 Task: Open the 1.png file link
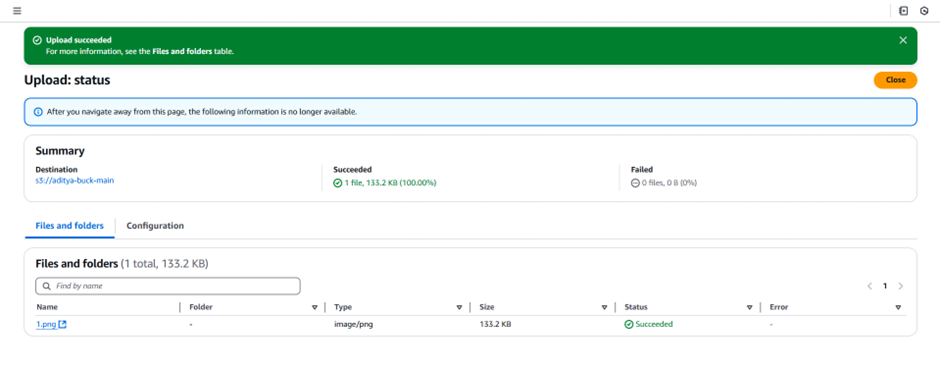[46, 324]
